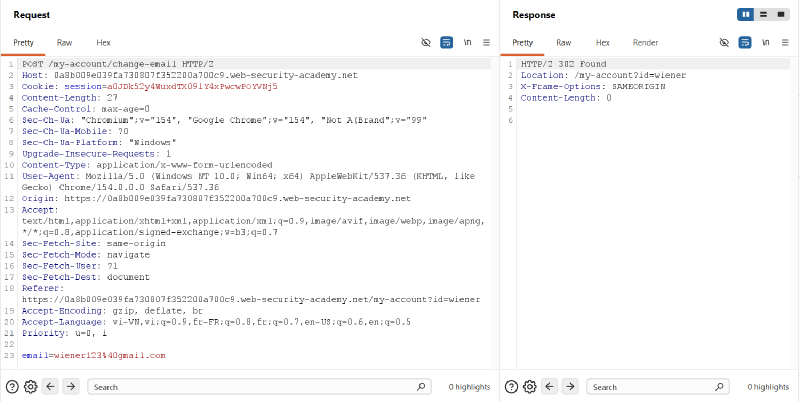Open the Response Raw tab
The image size is (800, 402).
coord(563,43)
